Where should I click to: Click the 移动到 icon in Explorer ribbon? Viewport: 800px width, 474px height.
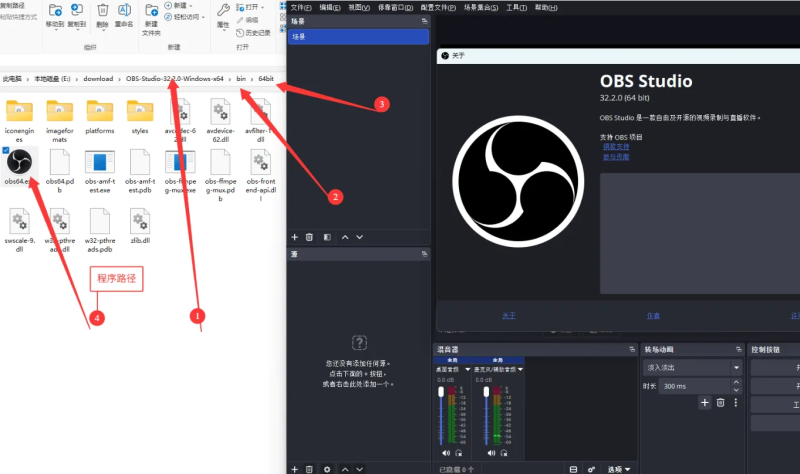point(55,10)
